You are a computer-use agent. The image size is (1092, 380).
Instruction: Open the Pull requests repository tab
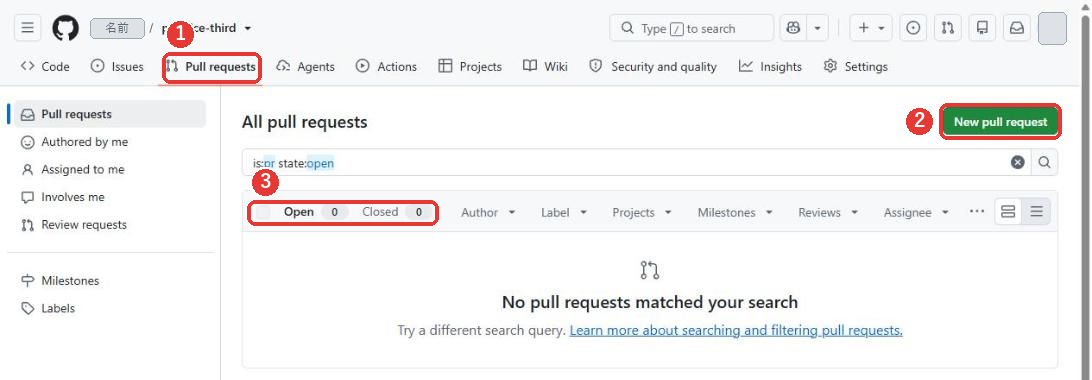coord(211,67)
